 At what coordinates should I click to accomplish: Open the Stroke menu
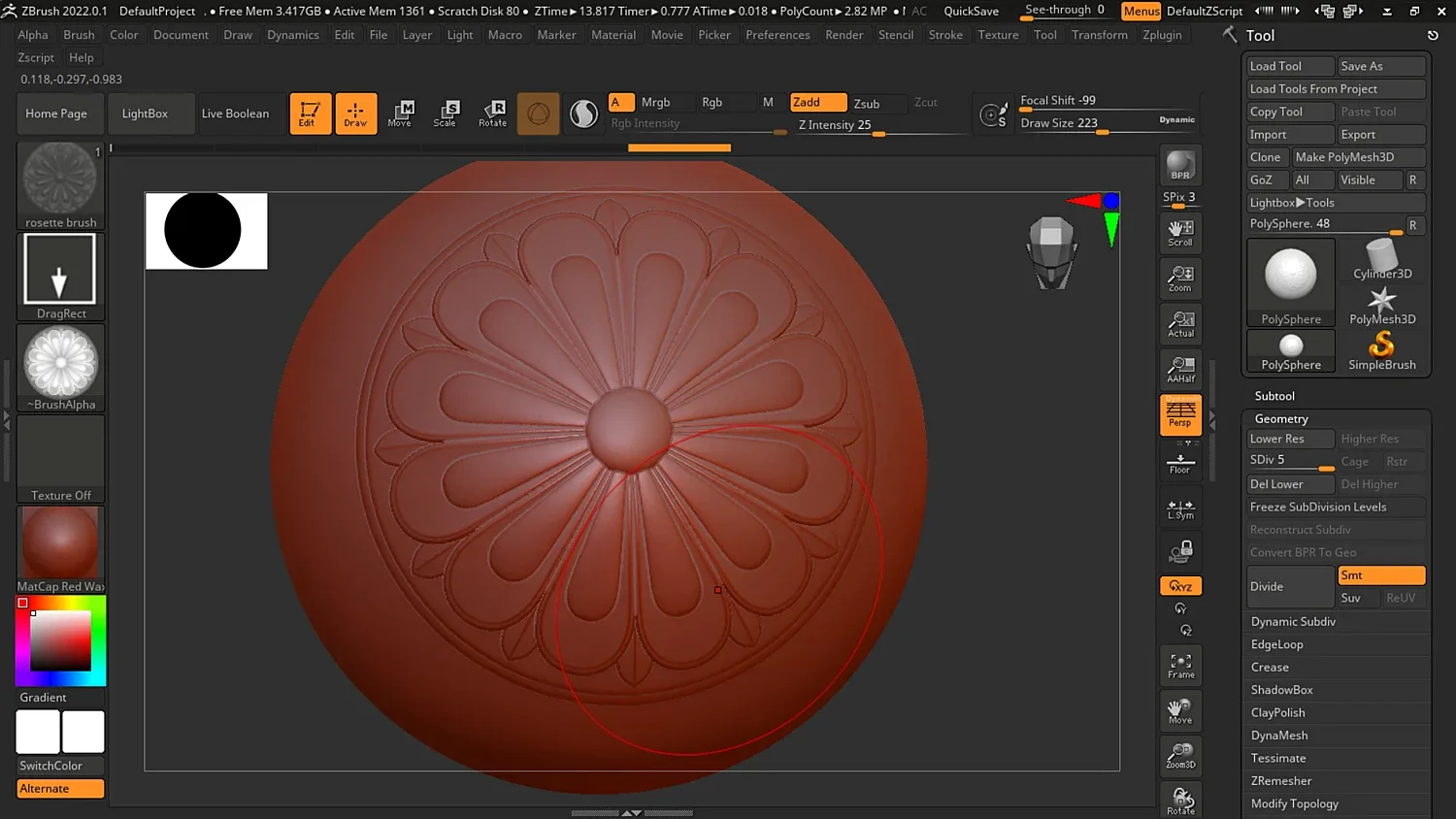click(945, 35)
